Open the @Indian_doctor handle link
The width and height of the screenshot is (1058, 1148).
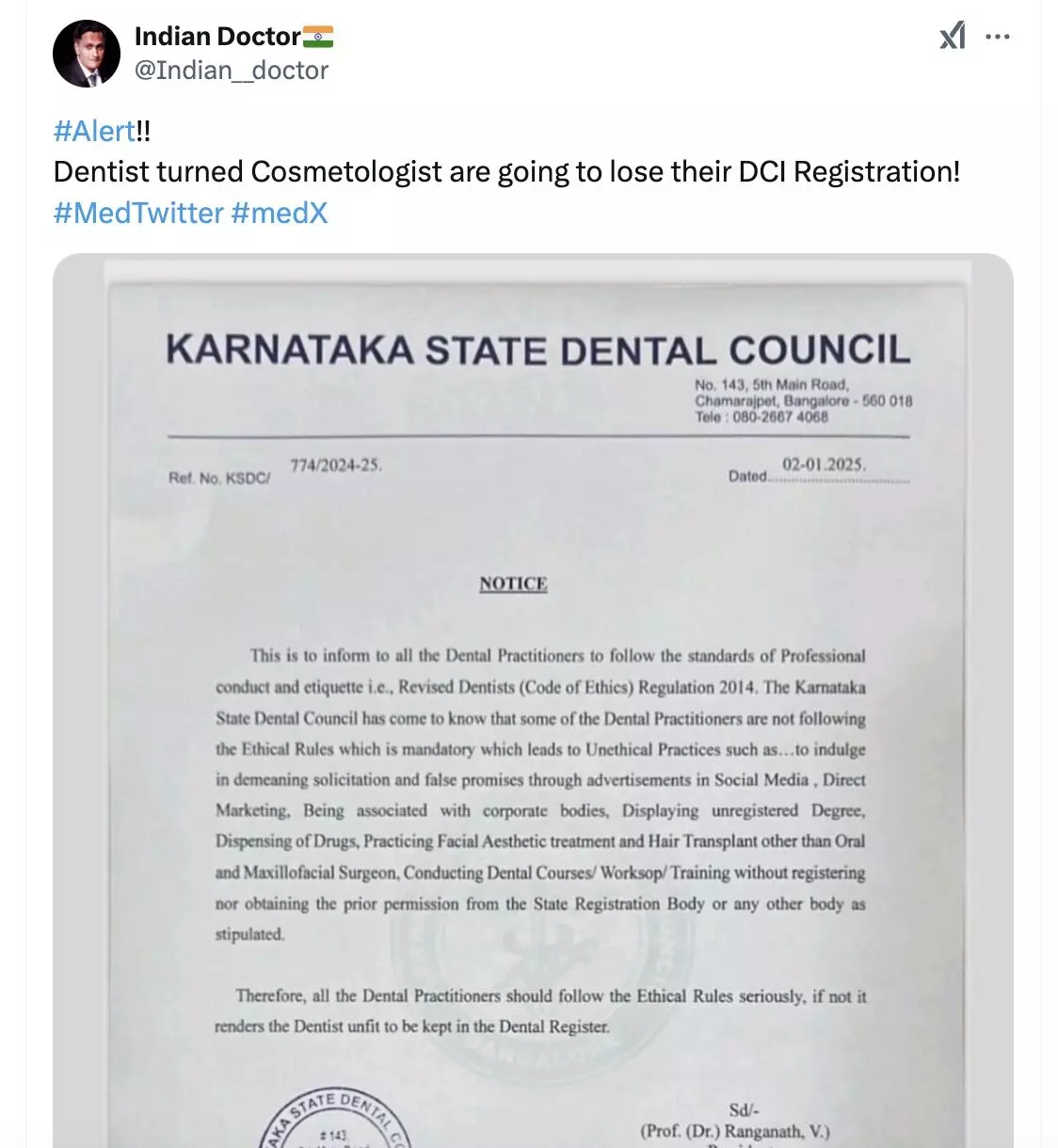(232, 71)
